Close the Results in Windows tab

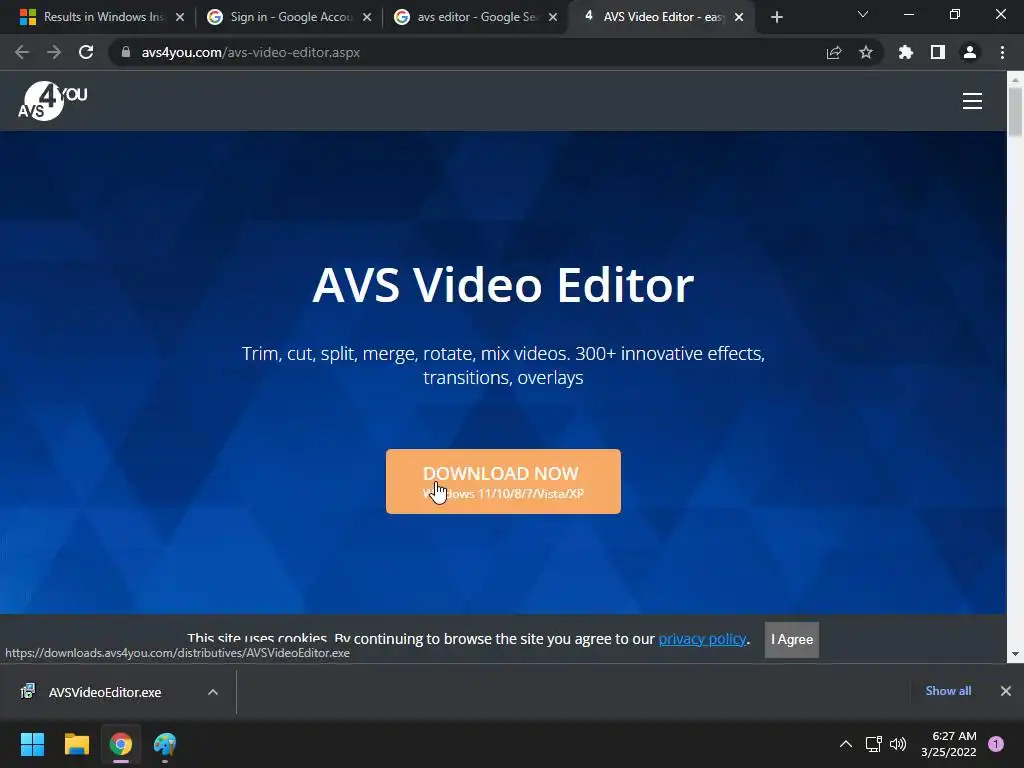(x=180, y=17)
